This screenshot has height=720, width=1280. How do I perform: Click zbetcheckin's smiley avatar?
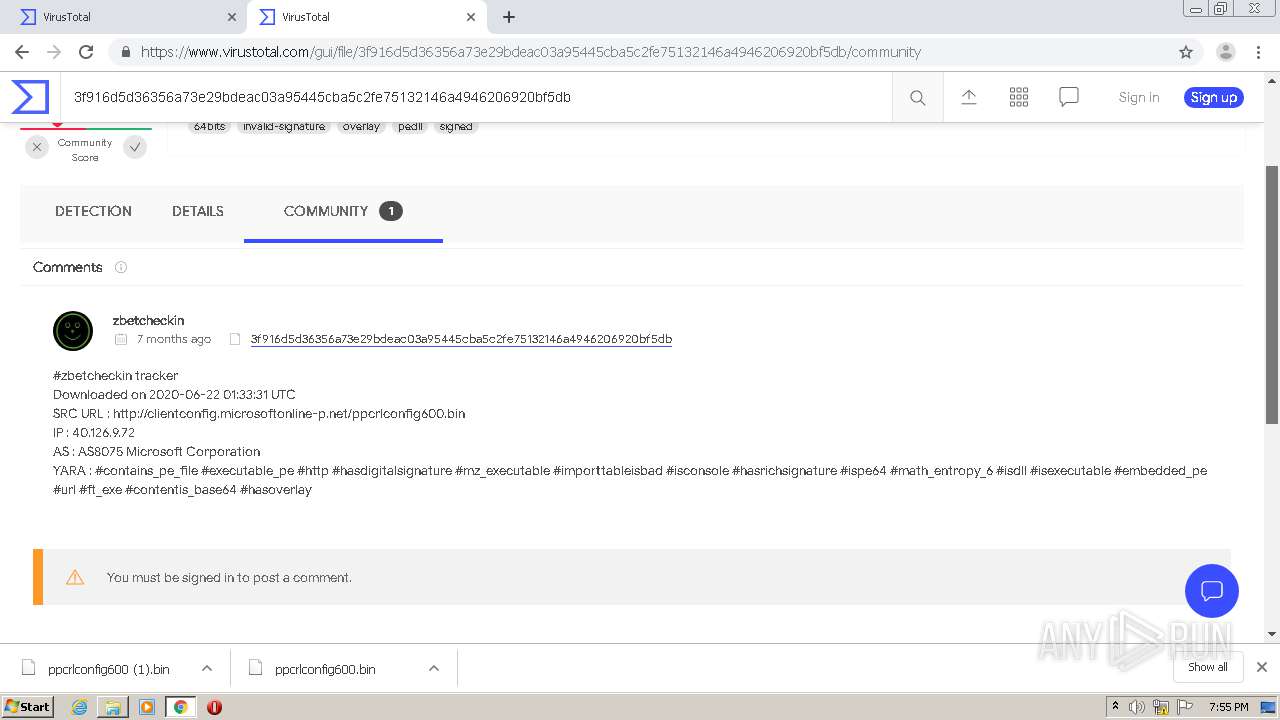[x=73, y=331]
